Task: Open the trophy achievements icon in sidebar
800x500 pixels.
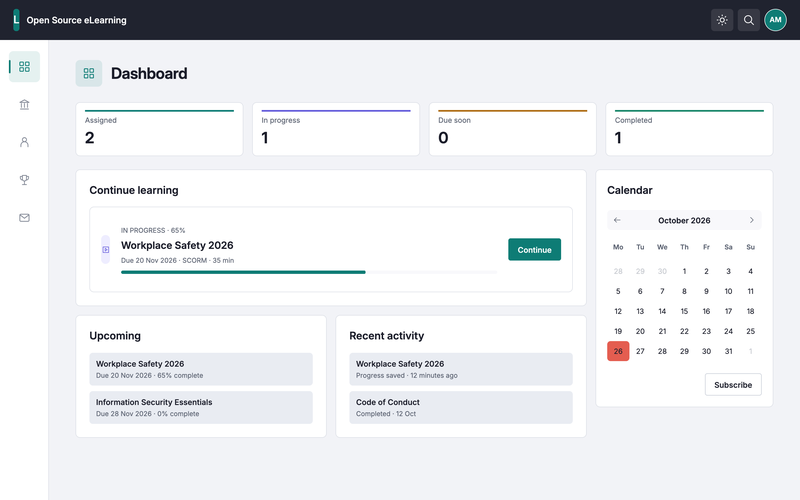Action: 24,180
